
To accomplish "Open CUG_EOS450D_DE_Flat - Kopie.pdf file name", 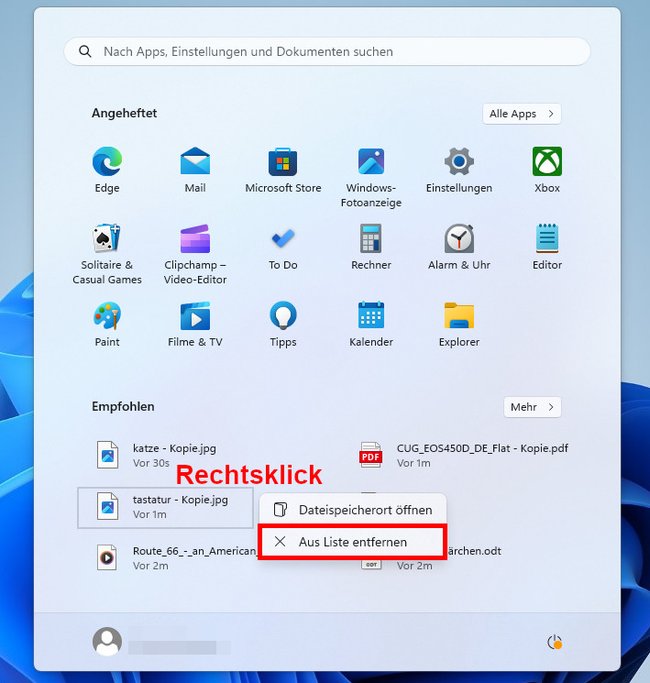I will pos(482,448).
